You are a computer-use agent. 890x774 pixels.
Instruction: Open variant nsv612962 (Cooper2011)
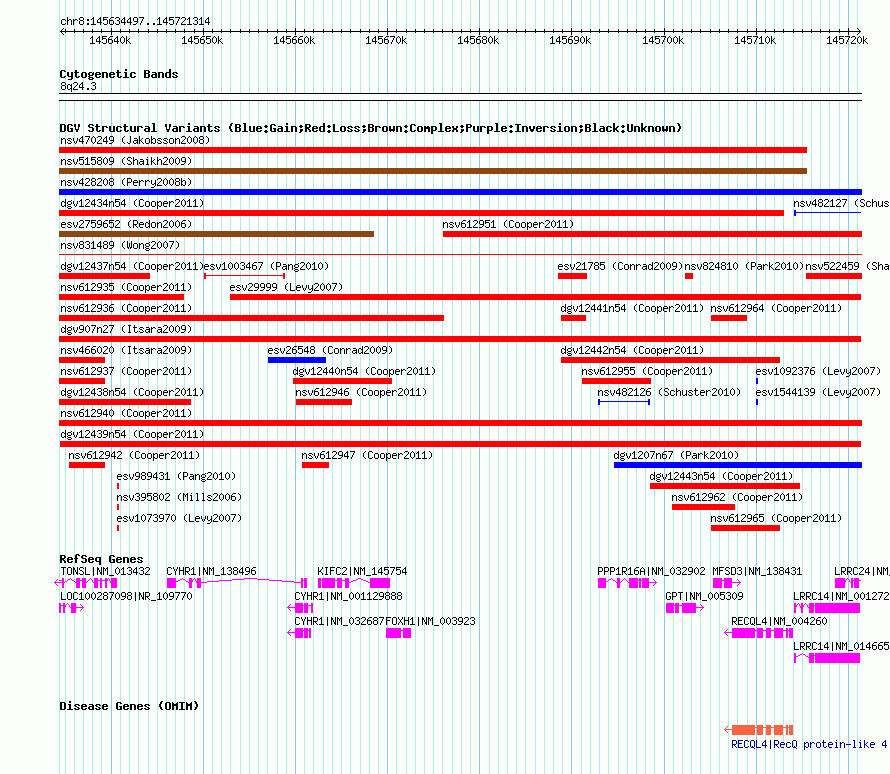pos(737,498)
